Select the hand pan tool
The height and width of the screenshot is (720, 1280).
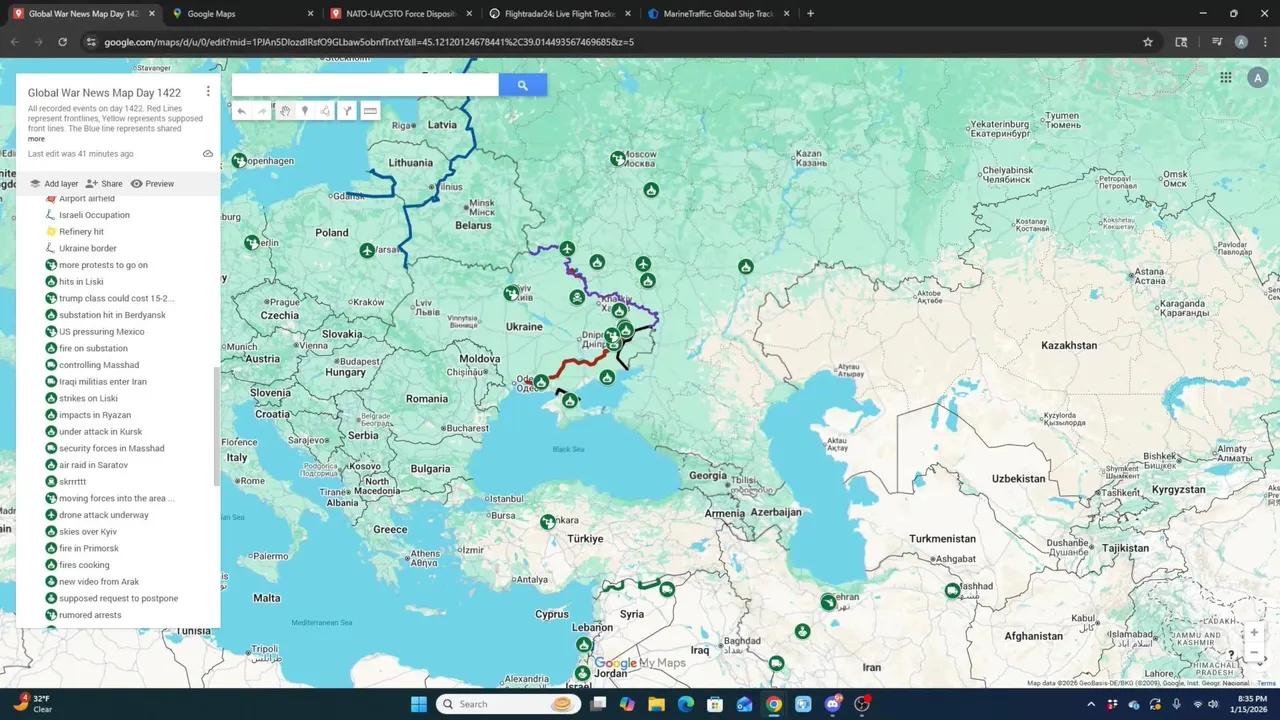tap(285, 111)
